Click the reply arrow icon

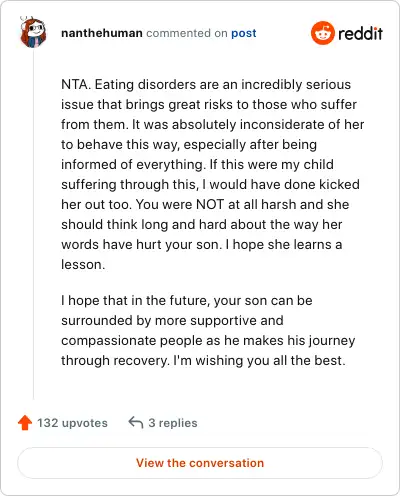coord(136,422)
